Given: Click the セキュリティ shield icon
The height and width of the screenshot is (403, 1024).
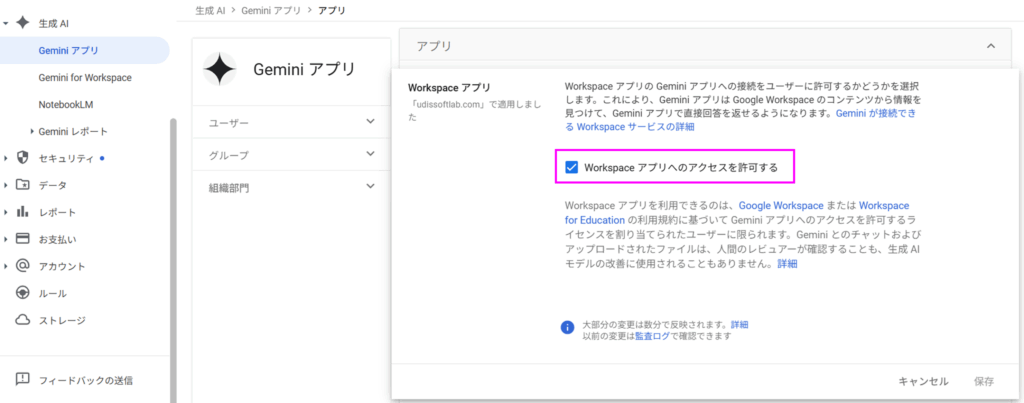Looking at the screenshot, I should coord(23,158).
